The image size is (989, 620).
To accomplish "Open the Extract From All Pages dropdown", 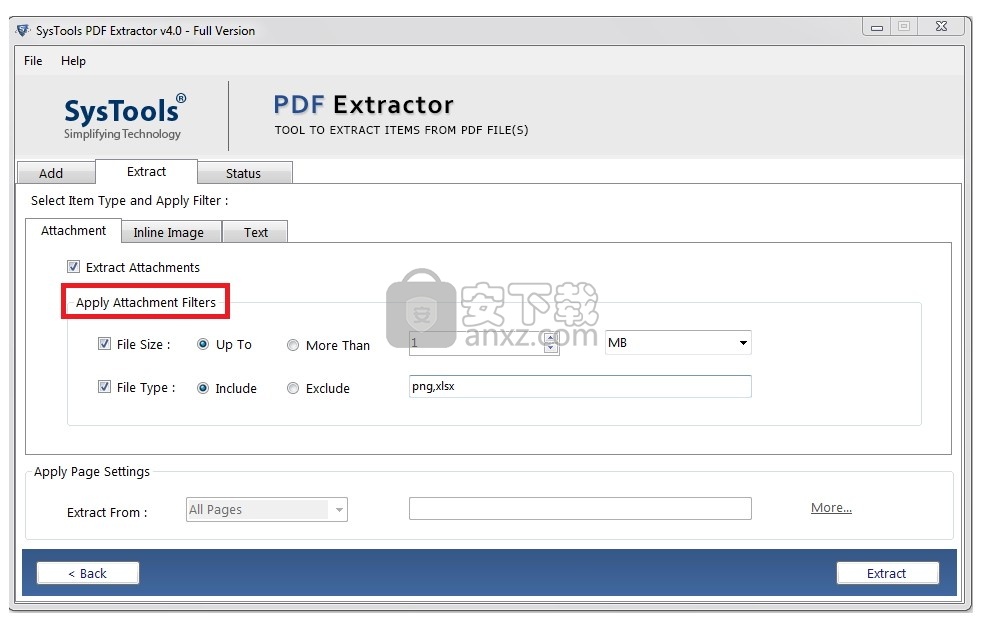I will tap(267, 510).
